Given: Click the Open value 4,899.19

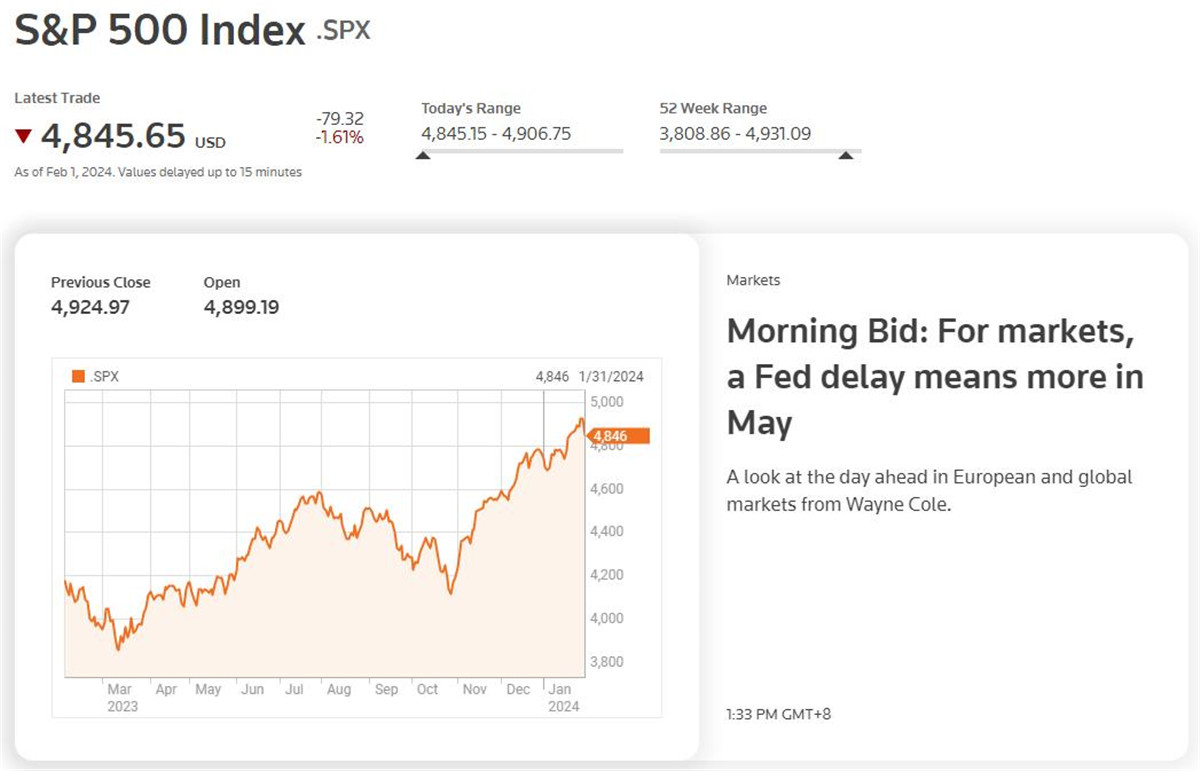Looking at the screenshot, I should (x=241, y=307).
